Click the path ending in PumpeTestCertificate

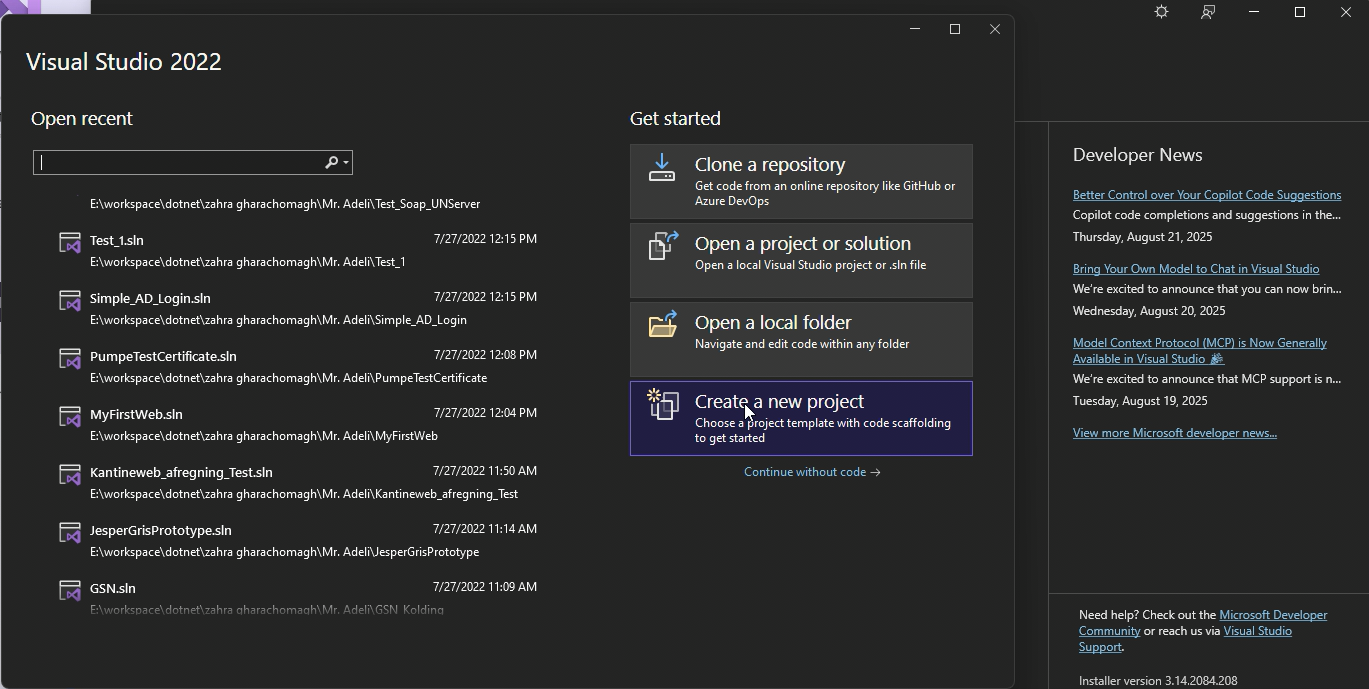pos(289,378)
